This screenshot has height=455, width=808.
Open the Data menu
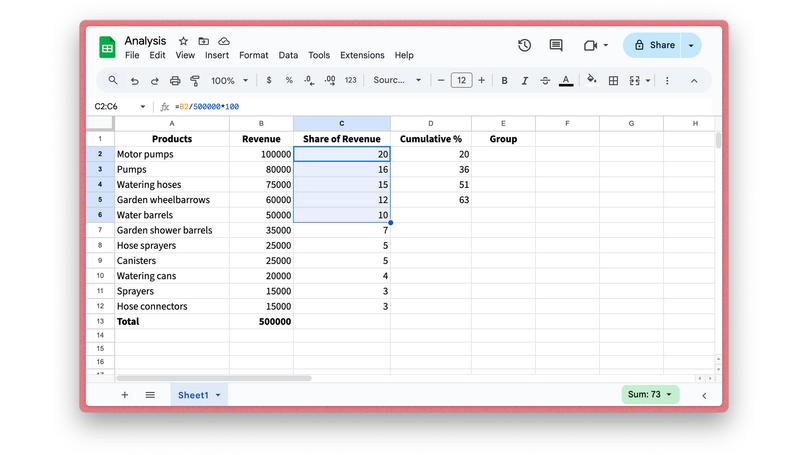288,55
